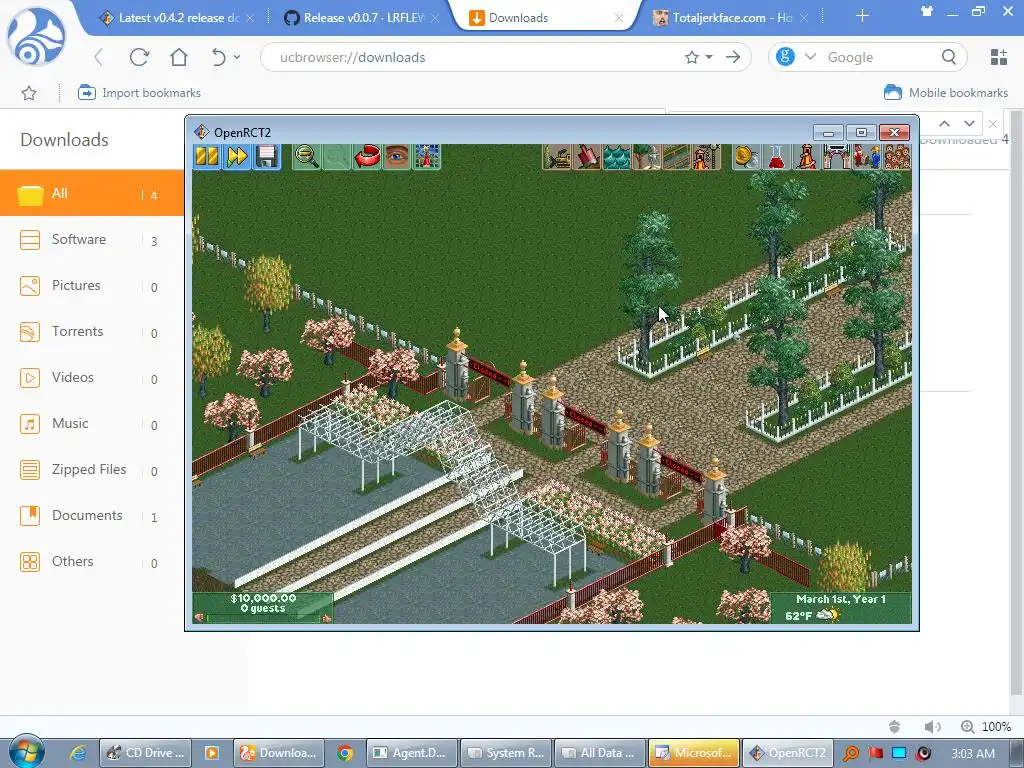
Task: Expand the dropdown beside the bookmark star
Action: coord(709,57)
